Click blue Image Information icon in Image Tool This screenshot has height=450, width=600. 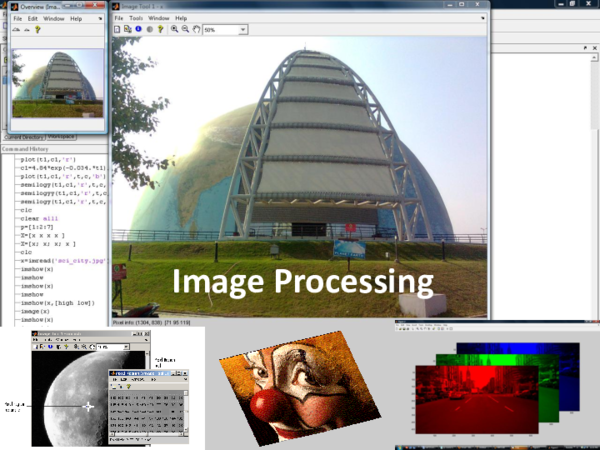tap(139, 29)
